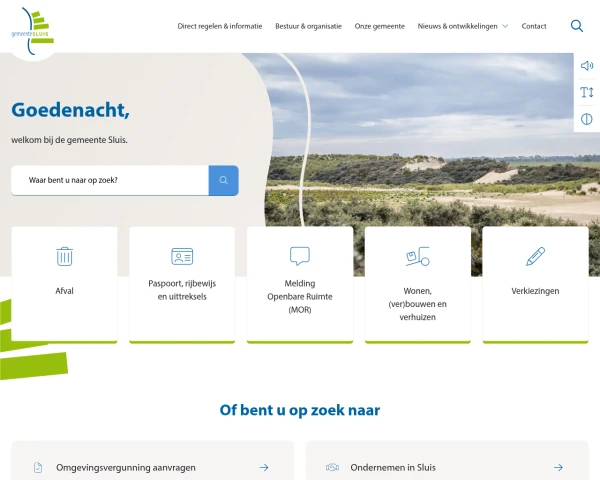Toggle the high contrast mode icon
The height and width of the screenshot is (480, 600).
coord(586,119)
